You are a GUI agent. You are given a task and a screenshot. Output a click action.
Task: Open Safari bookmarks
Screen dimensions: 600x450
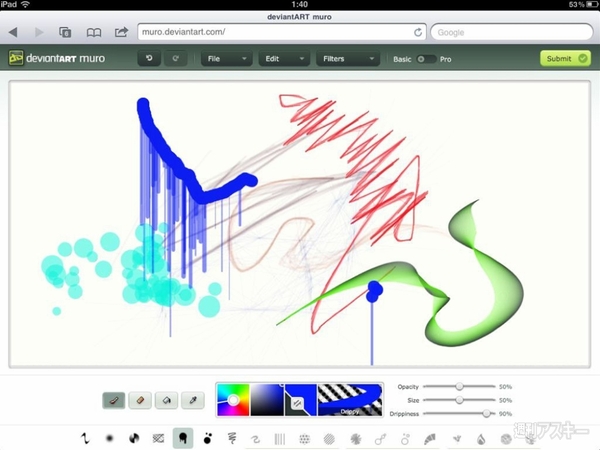(x=94, y=33)
